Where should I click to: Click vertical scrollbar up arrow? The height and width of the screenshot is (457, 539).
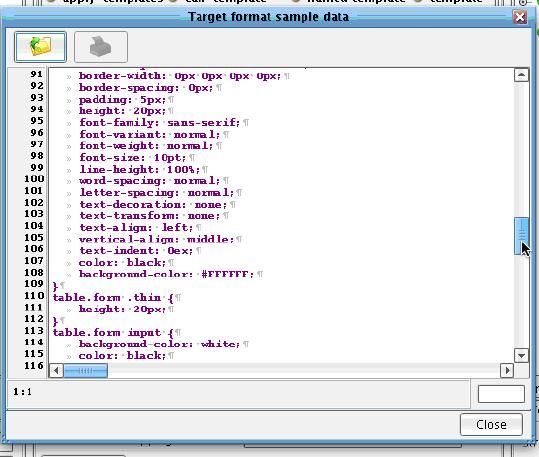521,75
